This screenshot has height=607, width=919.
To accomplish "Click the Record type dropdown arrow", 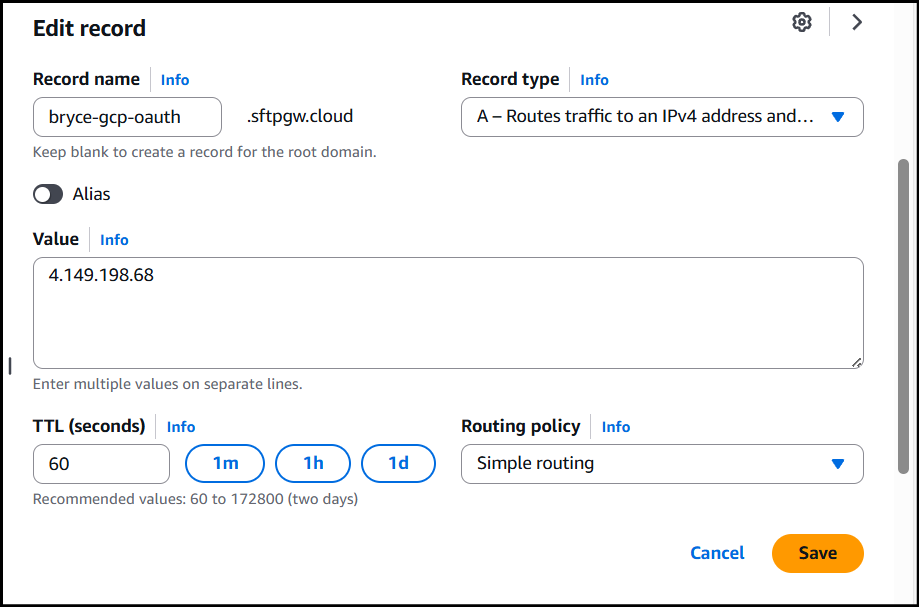I will pyautogui.click(x=838, y=117).
